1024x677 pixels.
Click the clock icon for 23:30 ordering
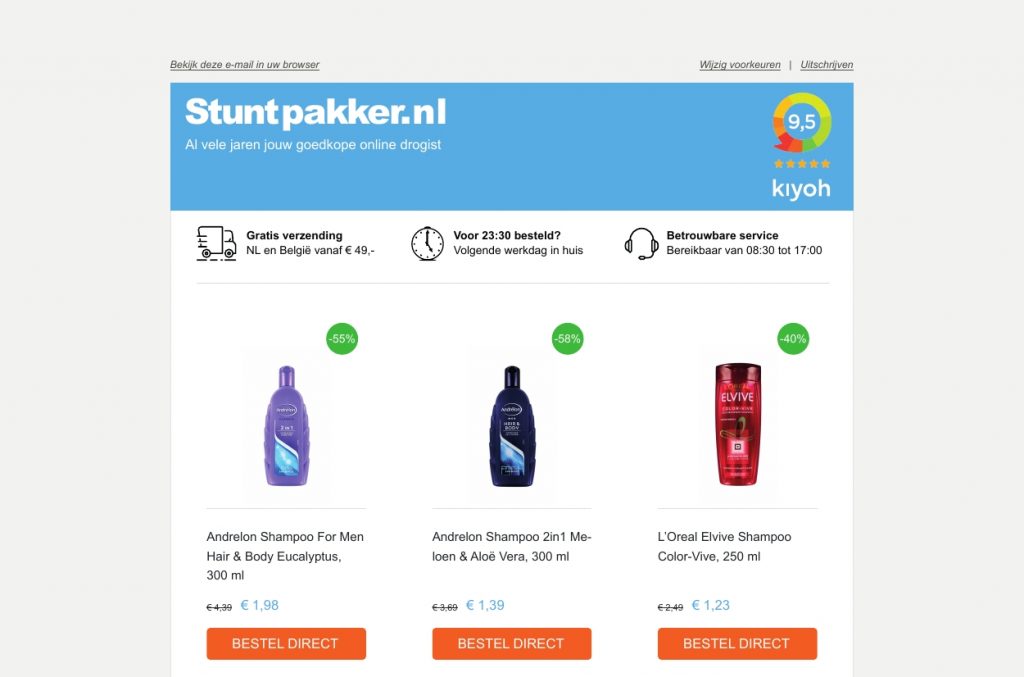click(427, 244)
